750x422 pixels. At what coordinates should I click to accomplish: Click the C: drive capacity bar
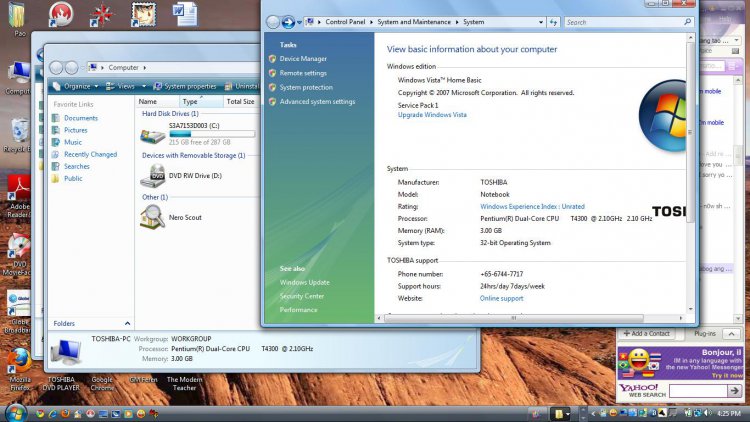212,134
